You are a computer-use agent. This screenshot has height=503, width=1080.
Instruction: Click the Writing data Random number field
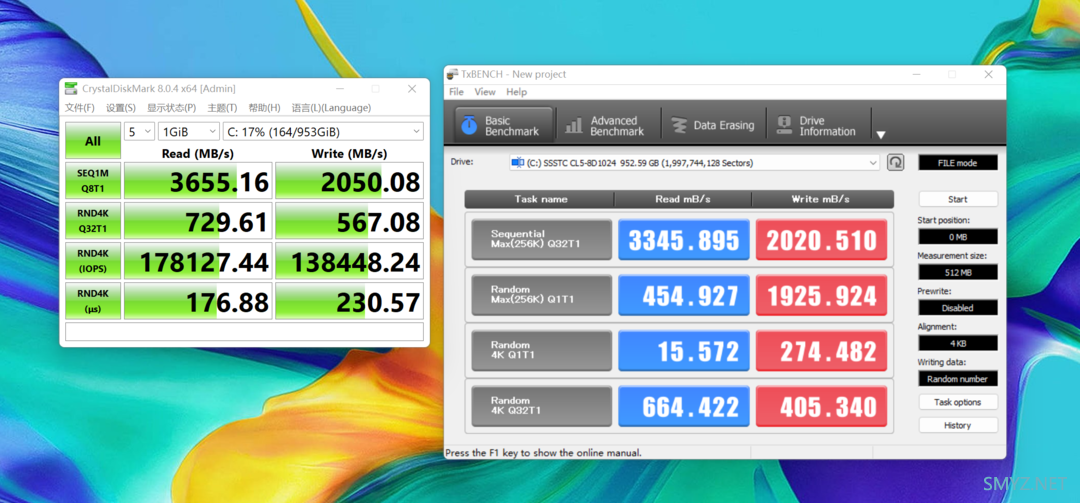pyautogui.click(x=958, y=378)
